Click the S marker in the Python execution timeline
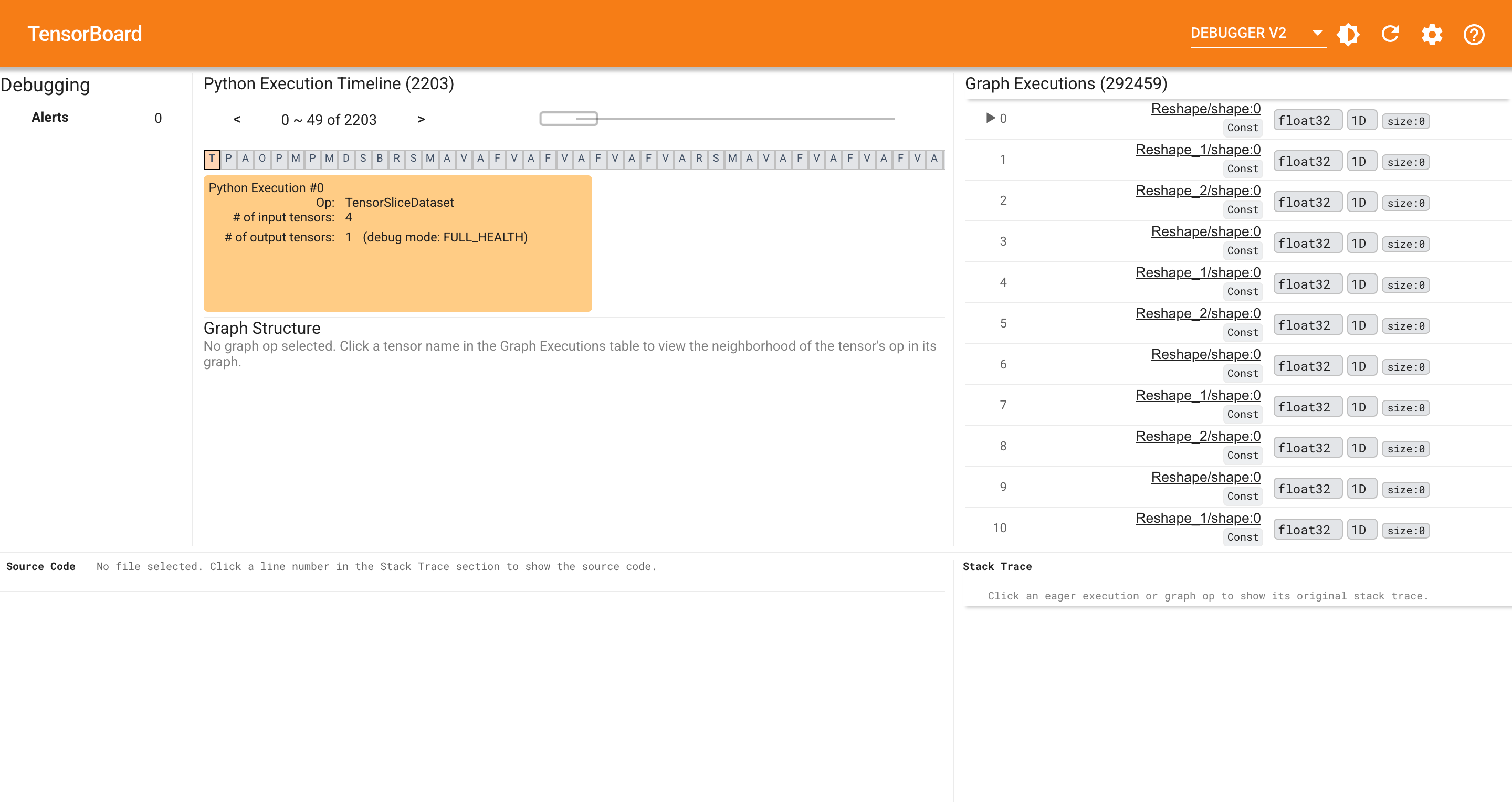The image size is (1512, 802). [363, 159]
